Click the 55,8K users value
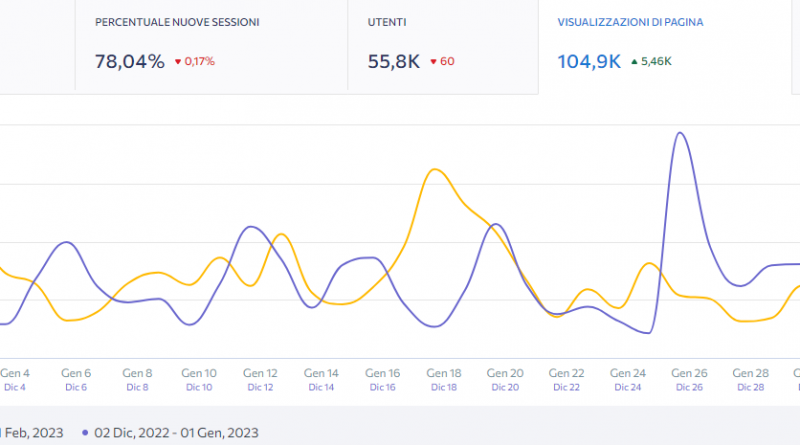Viewport: 800px width, 445px height. [394, 62]
